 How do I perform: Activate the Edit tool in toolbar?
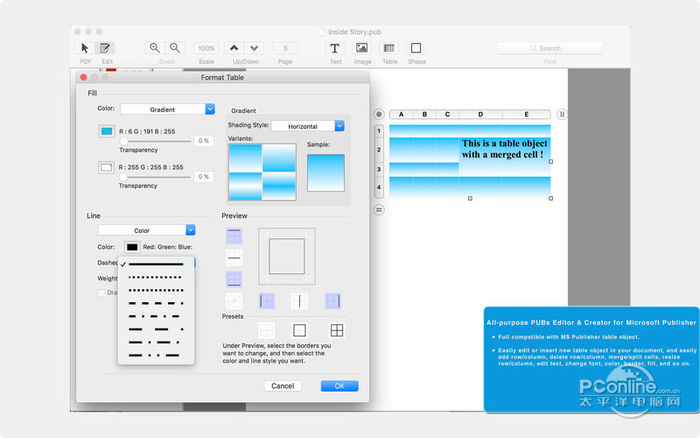[x=106, y=48]
